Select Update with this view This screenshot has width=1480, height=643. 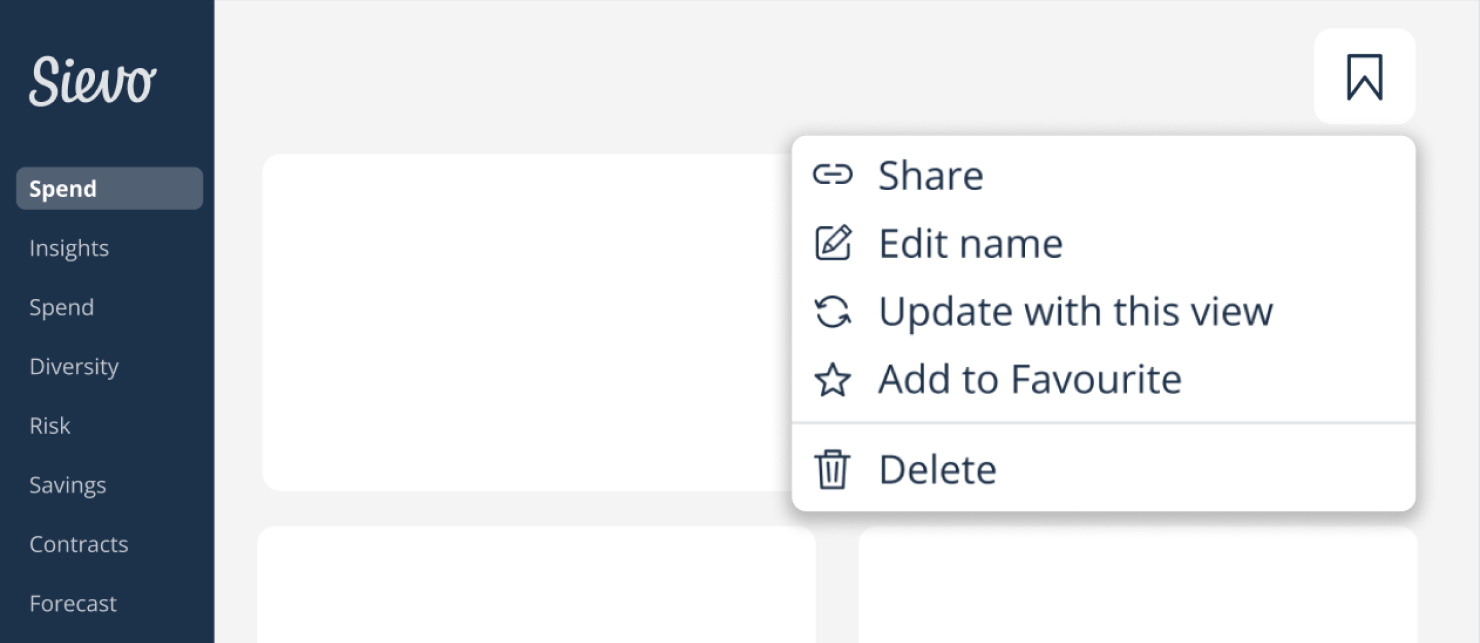click(x=1075, y=312)
